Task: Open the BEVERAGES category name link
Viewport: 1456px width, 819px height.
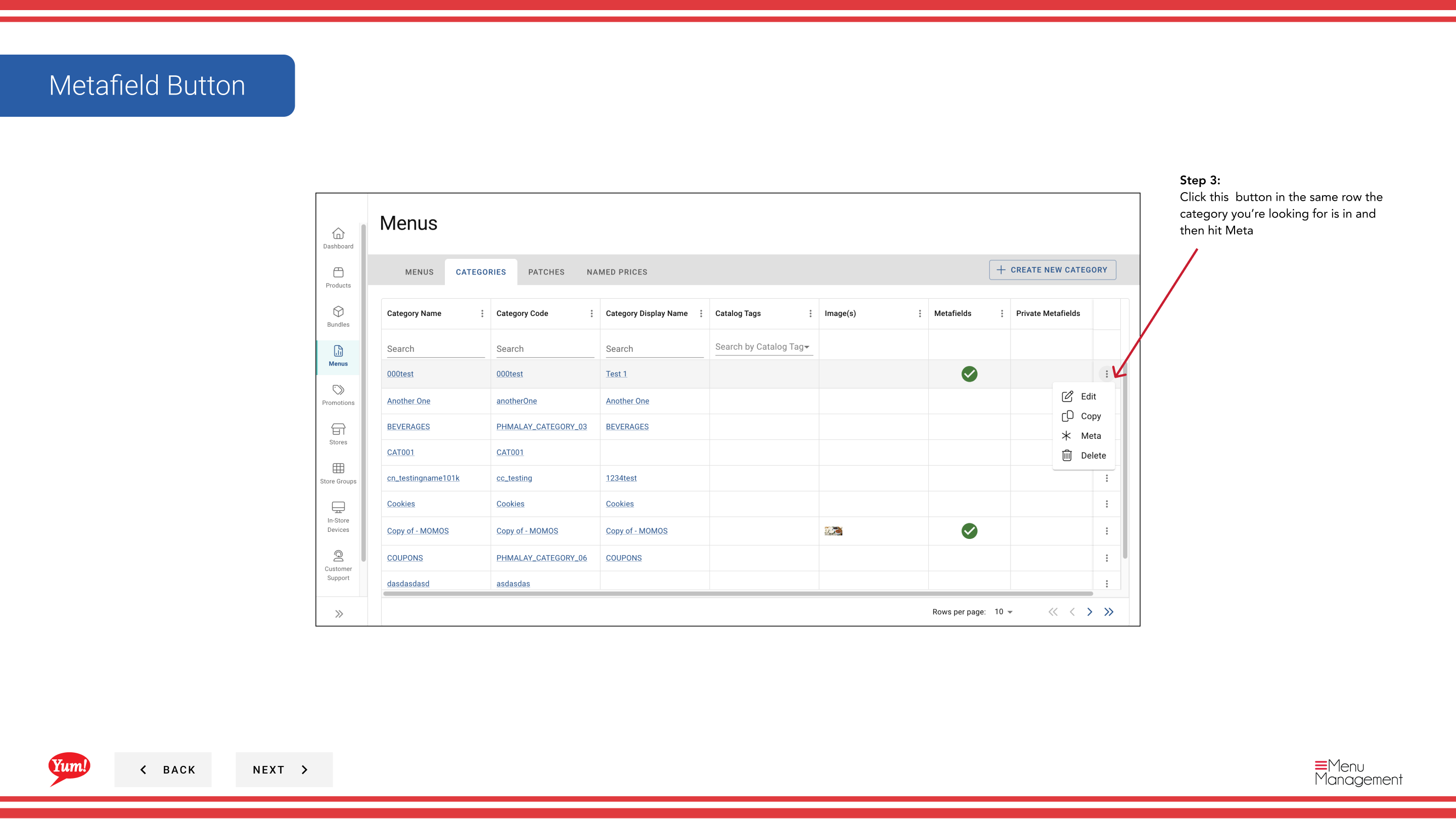Action: (408, 427)
